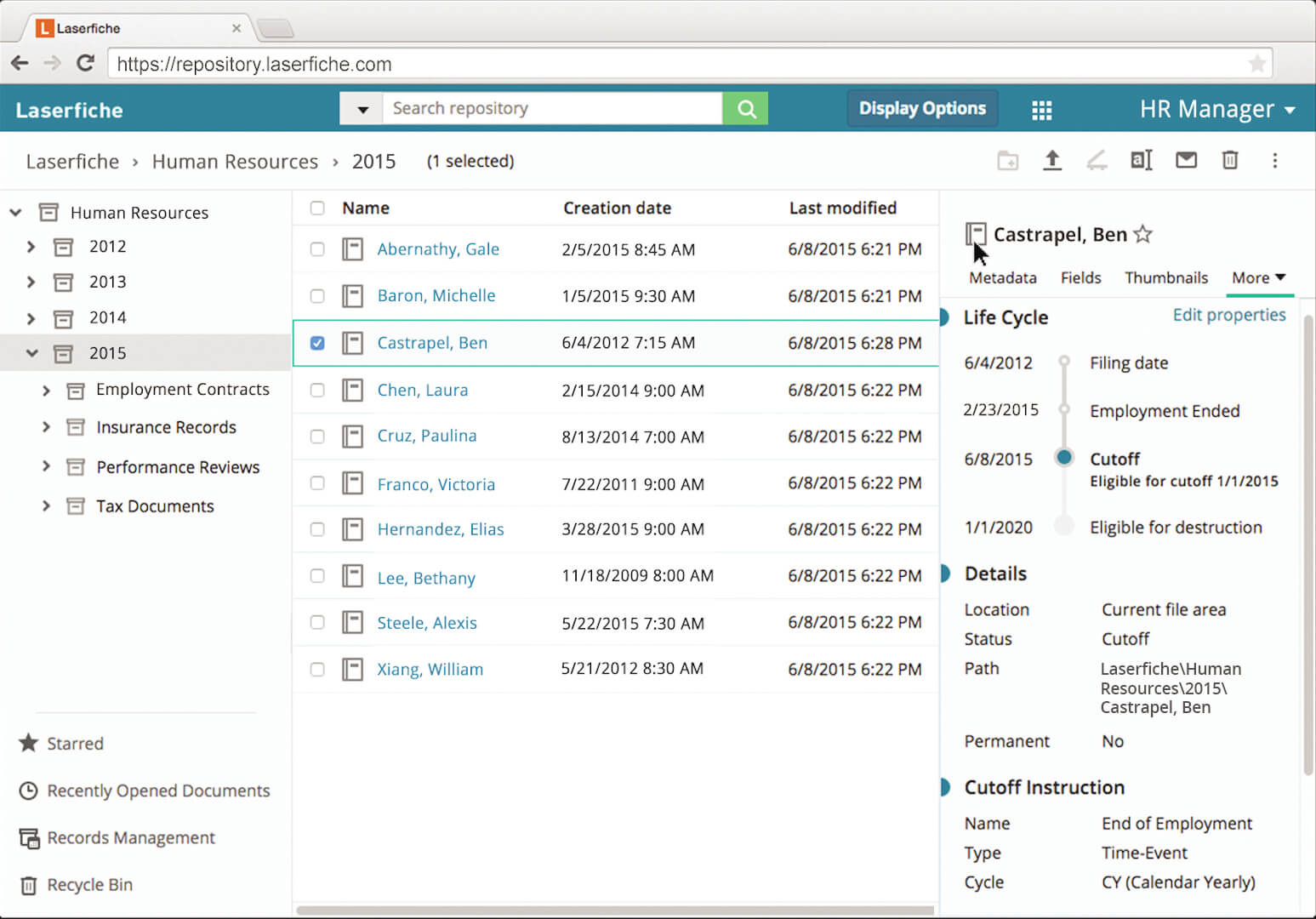Image resolution: width=1316 pixels, height=919 pixels.
Task: Click the Laserfiche breadcrumb link
Action: point(72,162)
